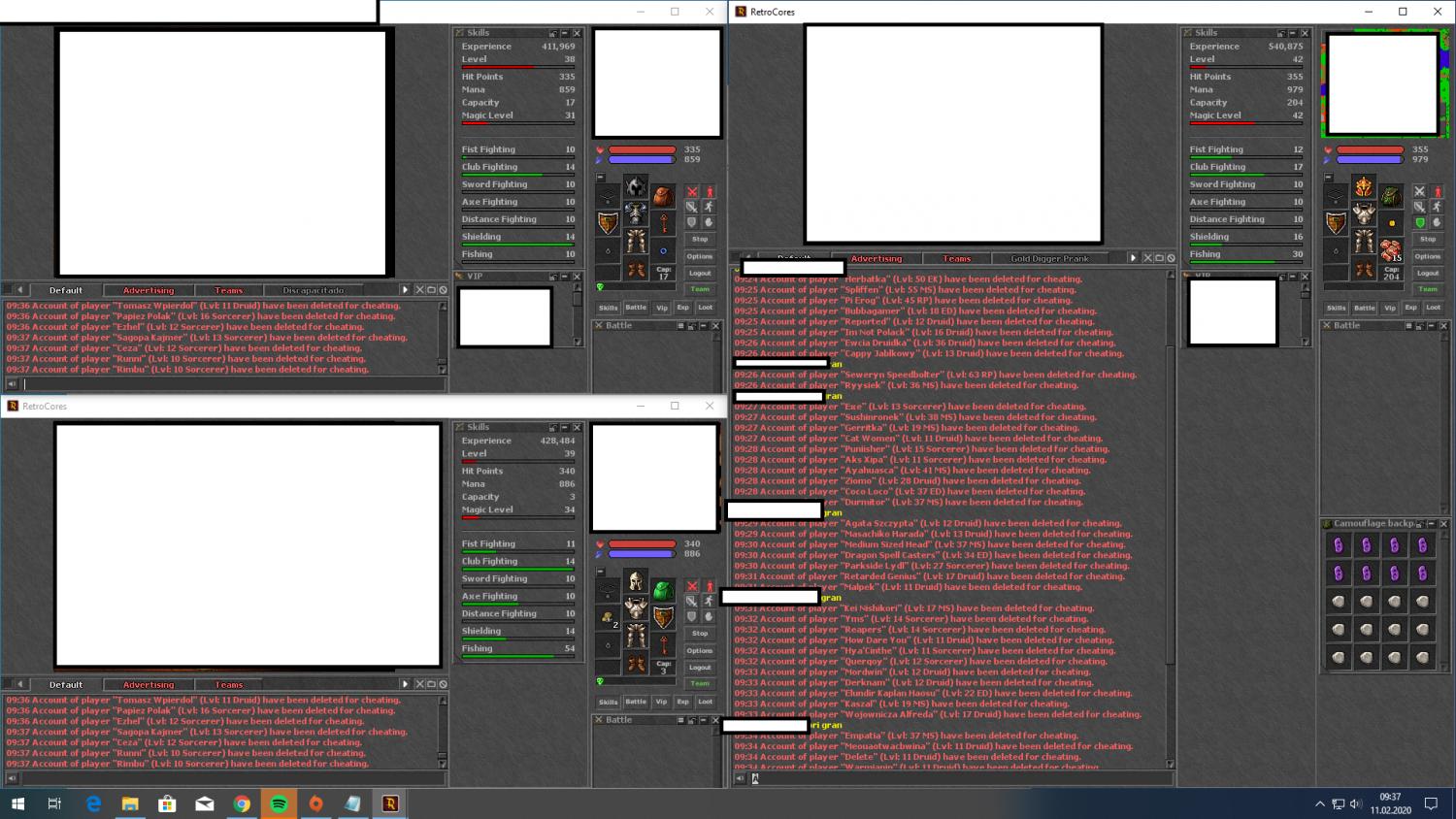Screen dimensions: 1456x819
Task: Collapse the inventory panel in right window
Action: coord(1328,178)
